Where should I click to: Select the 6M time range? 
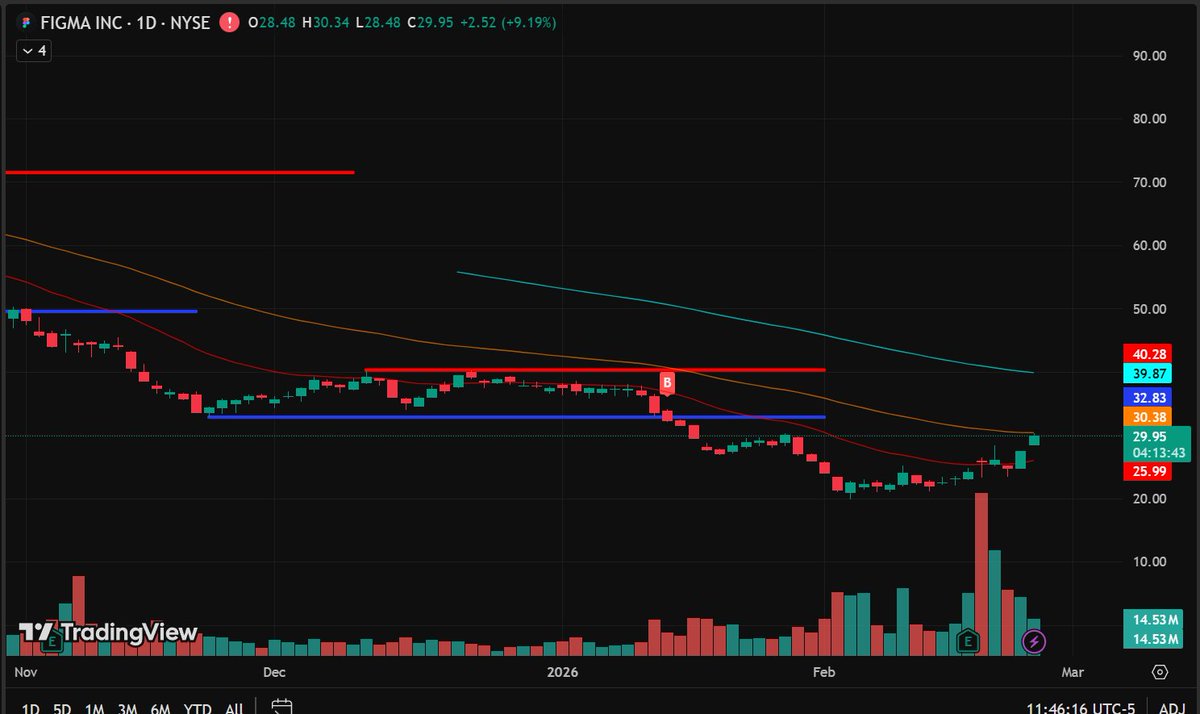160,709
